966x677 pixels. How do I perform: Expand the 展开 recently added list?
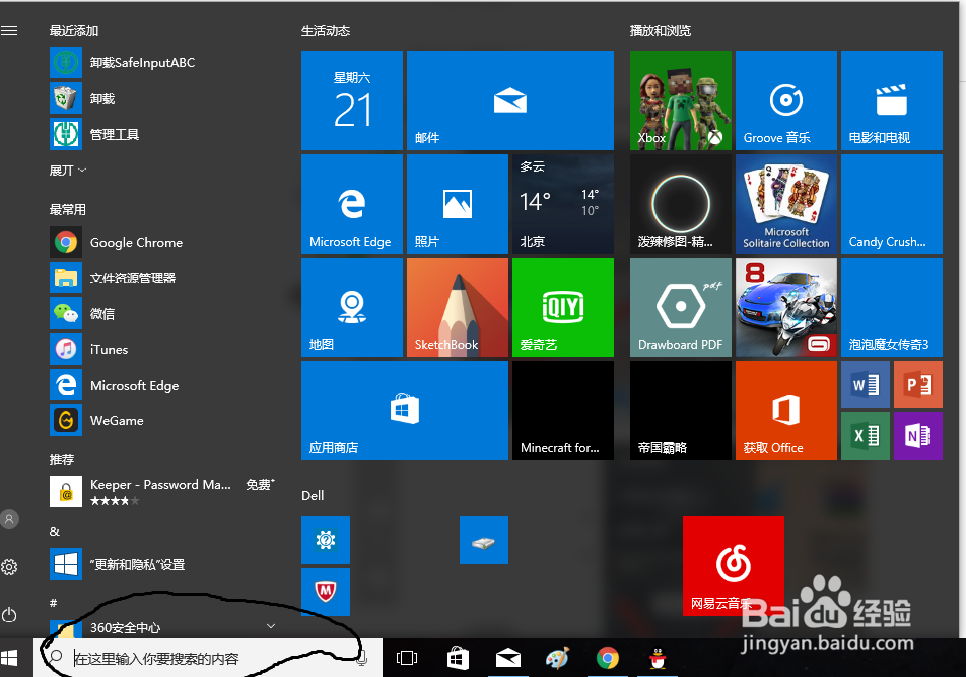pyautogui.click(x=68, y=170)
